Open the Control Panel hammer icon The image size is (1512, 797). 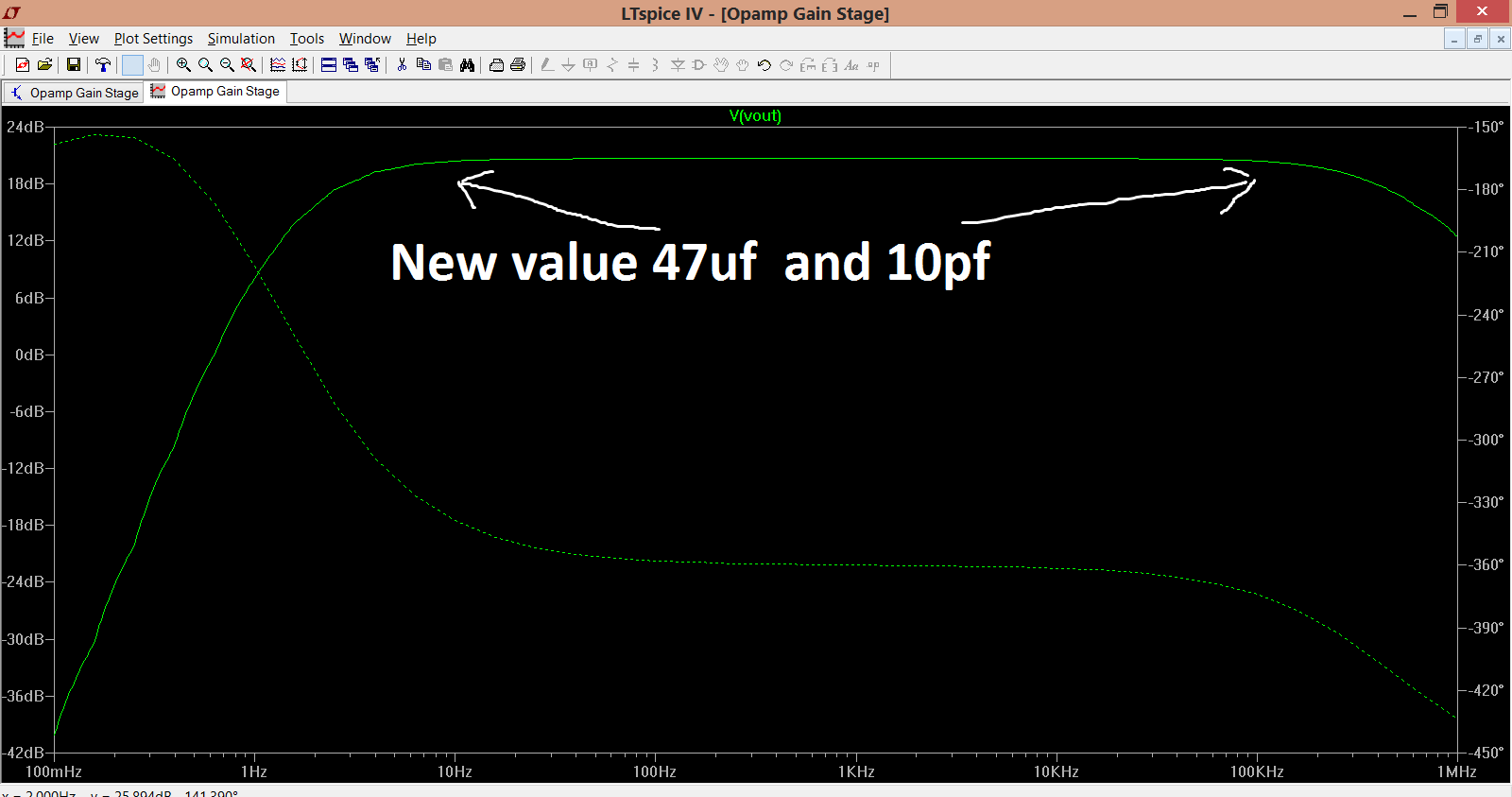point(103,64)
